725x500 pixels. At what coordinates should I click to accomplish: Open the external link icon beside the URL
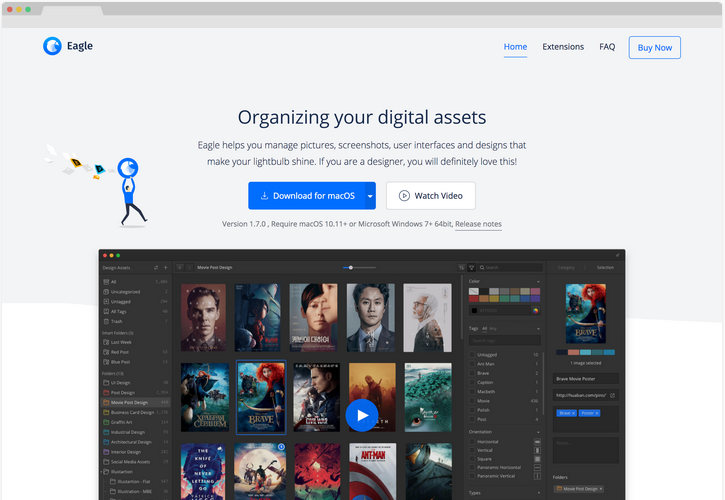point(613,395)
